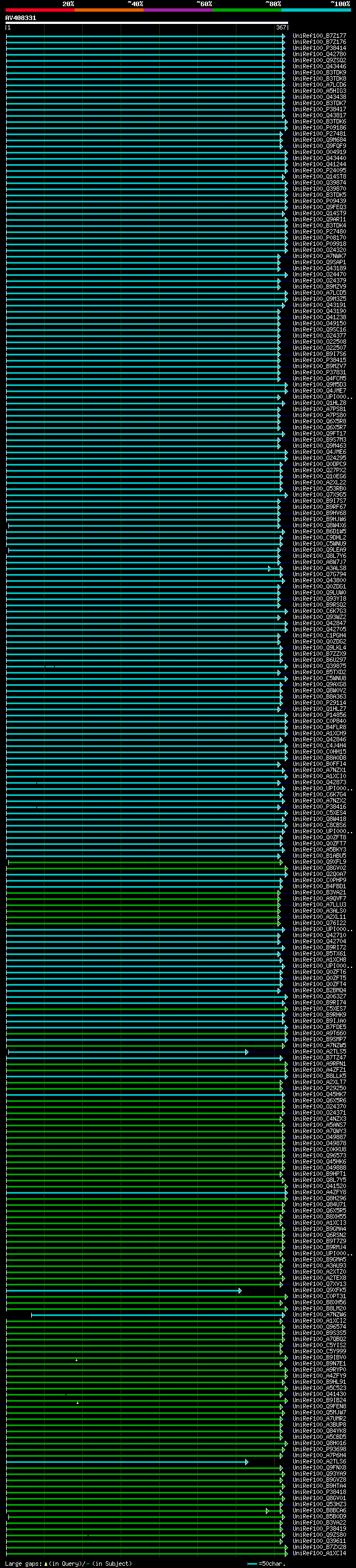Screen dimensions: 356x1568
Task: Click hit label UniRef100_Q43446
Action: (319, 66)
